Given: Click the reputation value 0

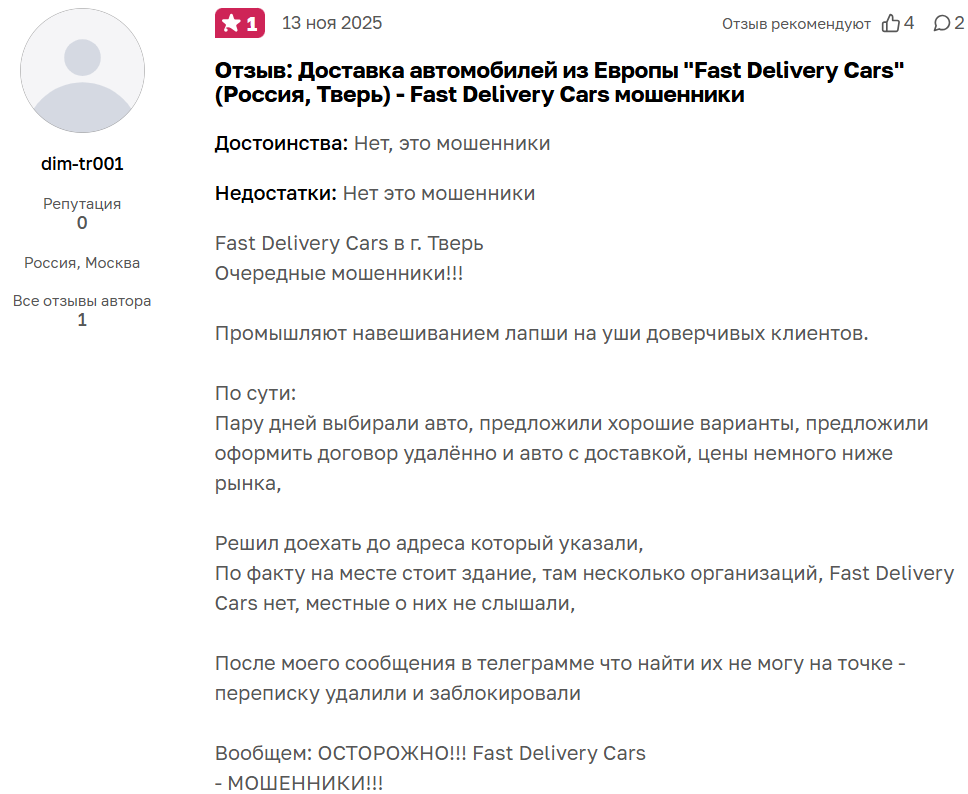Looking at the screenshot, I should 81,223.
